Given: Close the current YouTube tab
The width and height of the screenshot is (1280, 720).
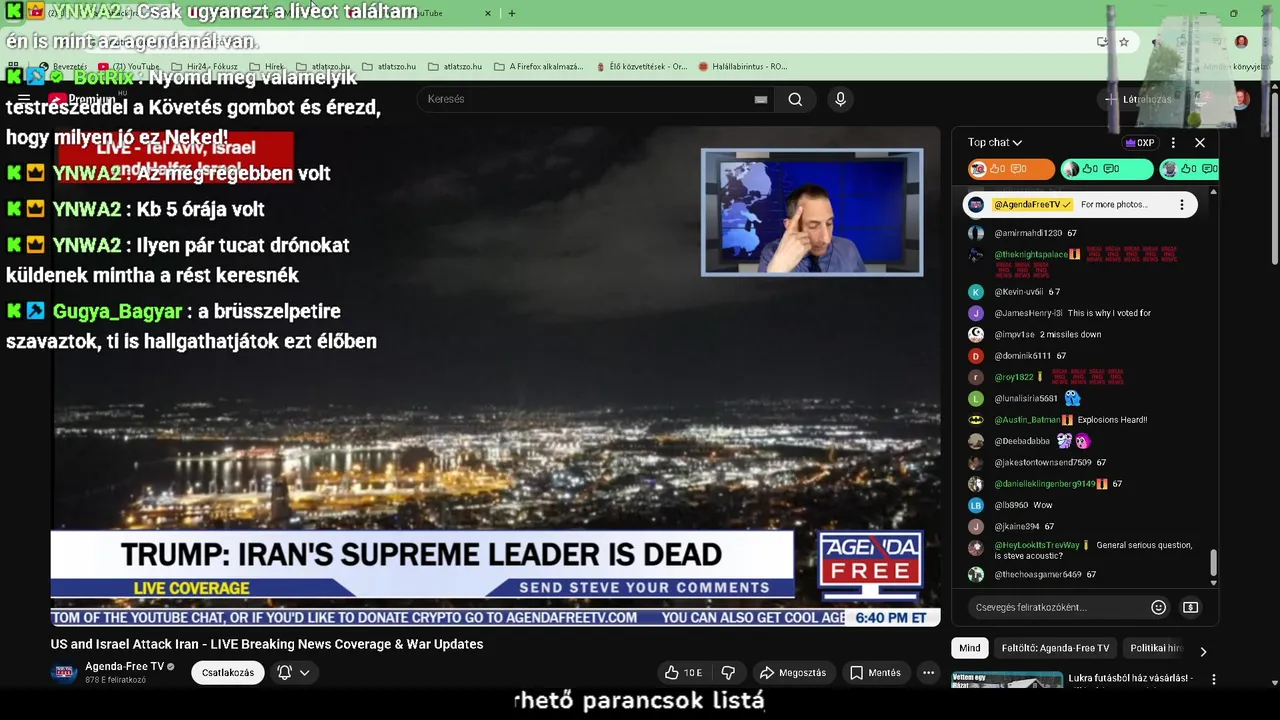Looking at the screenshot, I should point(488,13).
